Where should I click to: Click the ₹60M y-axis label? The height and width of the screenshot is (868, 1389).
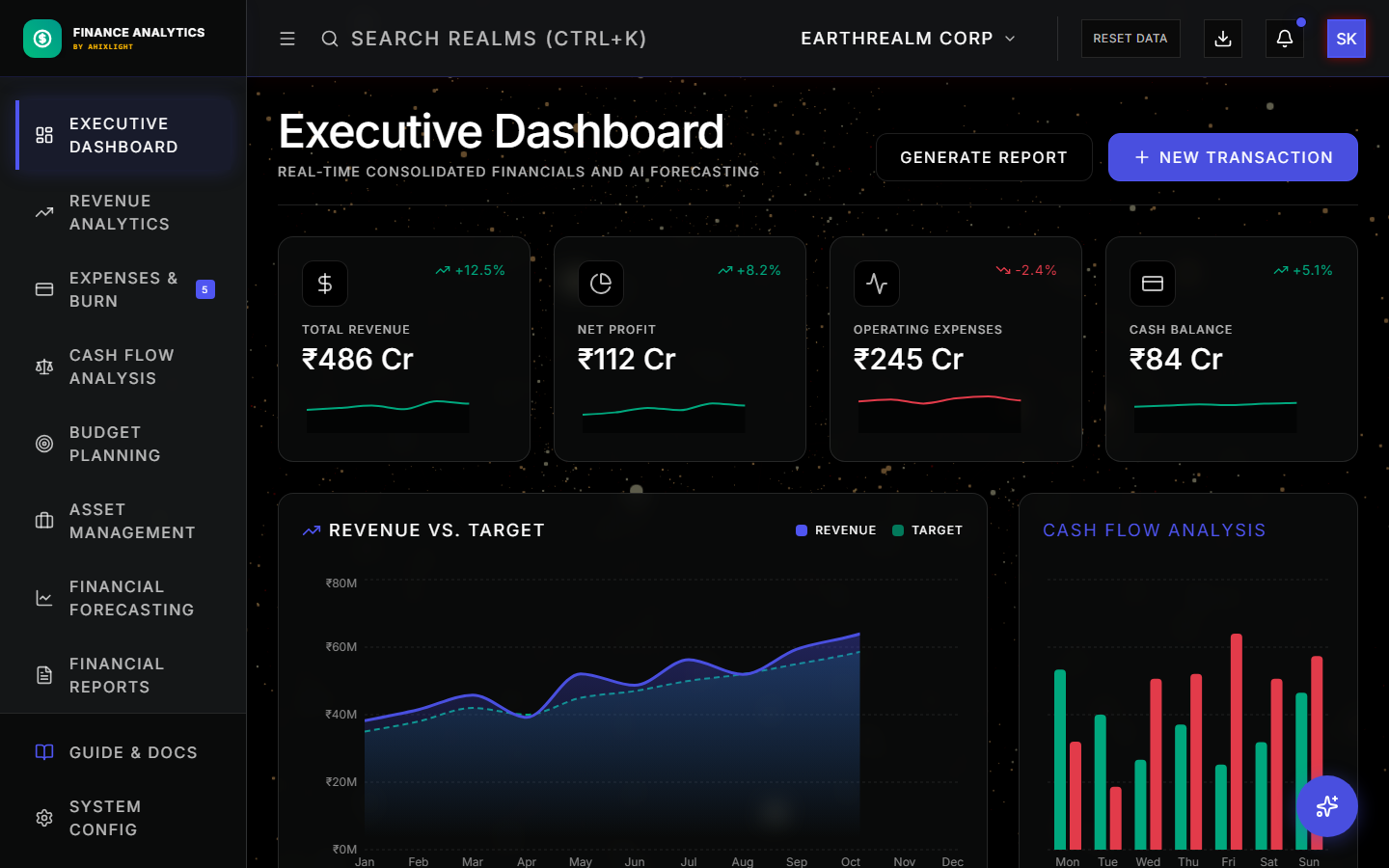click(341, 647)
